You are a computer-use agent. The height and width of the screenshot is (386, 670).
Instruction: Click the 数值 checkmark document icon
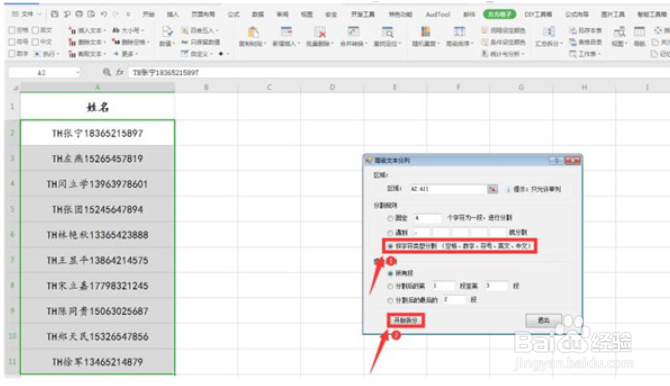(x=167, y=32)
